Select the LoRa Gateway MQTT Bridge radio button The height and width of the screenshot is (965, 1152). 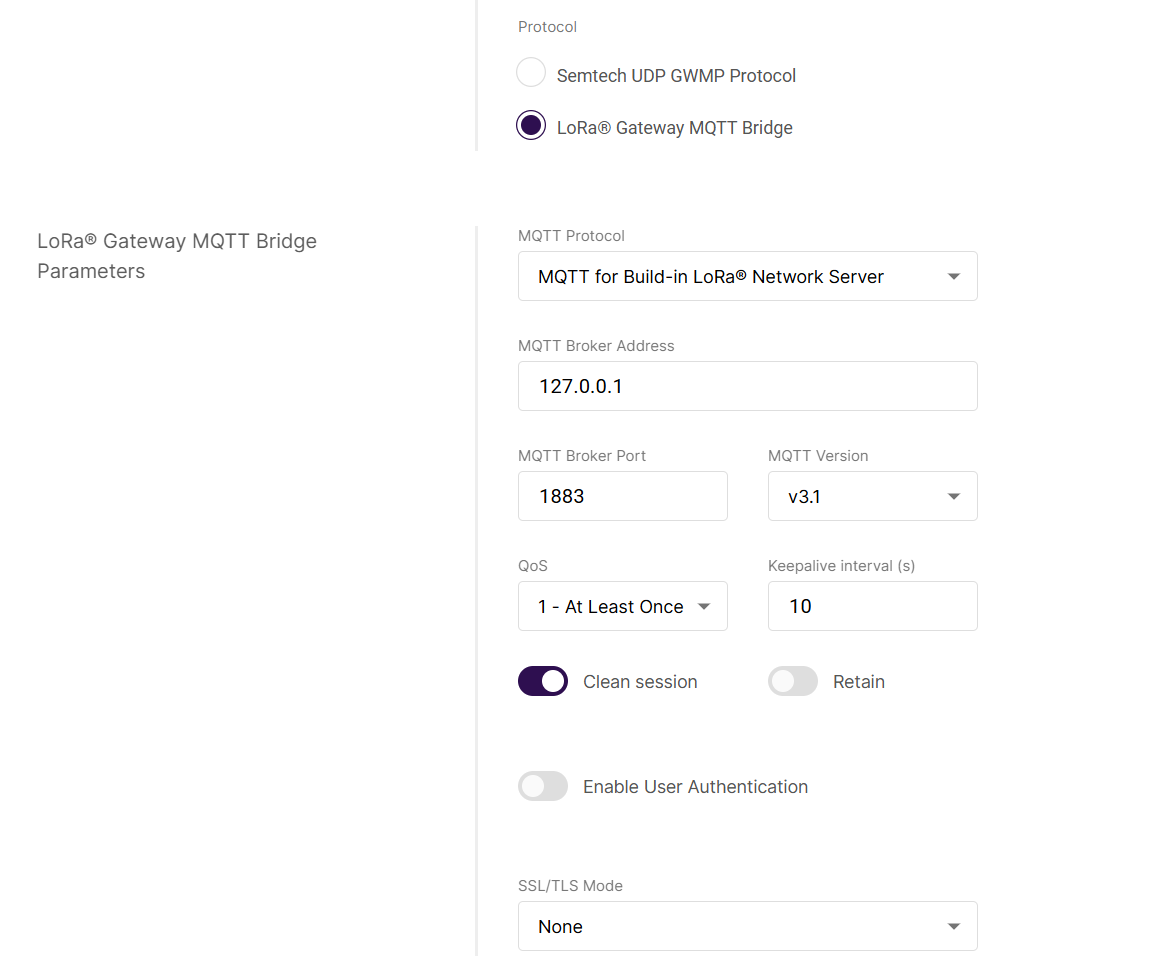click(x=531, y=125)
